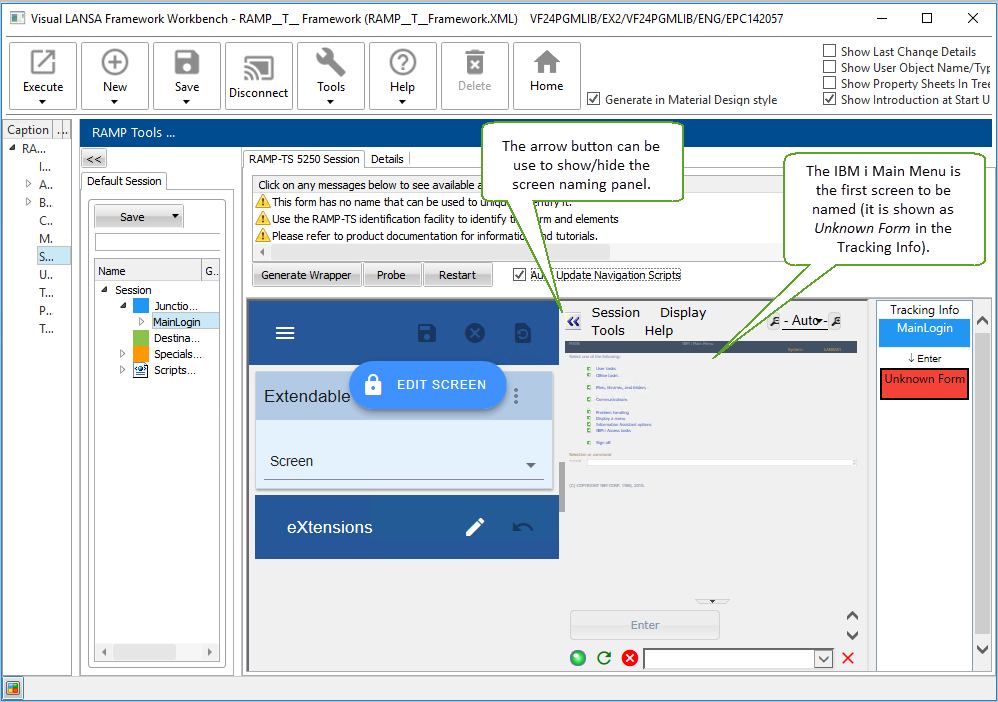Open the Session menu in 5250 emulator
Screen dimensions: 998x702
[x=615, y=312]
